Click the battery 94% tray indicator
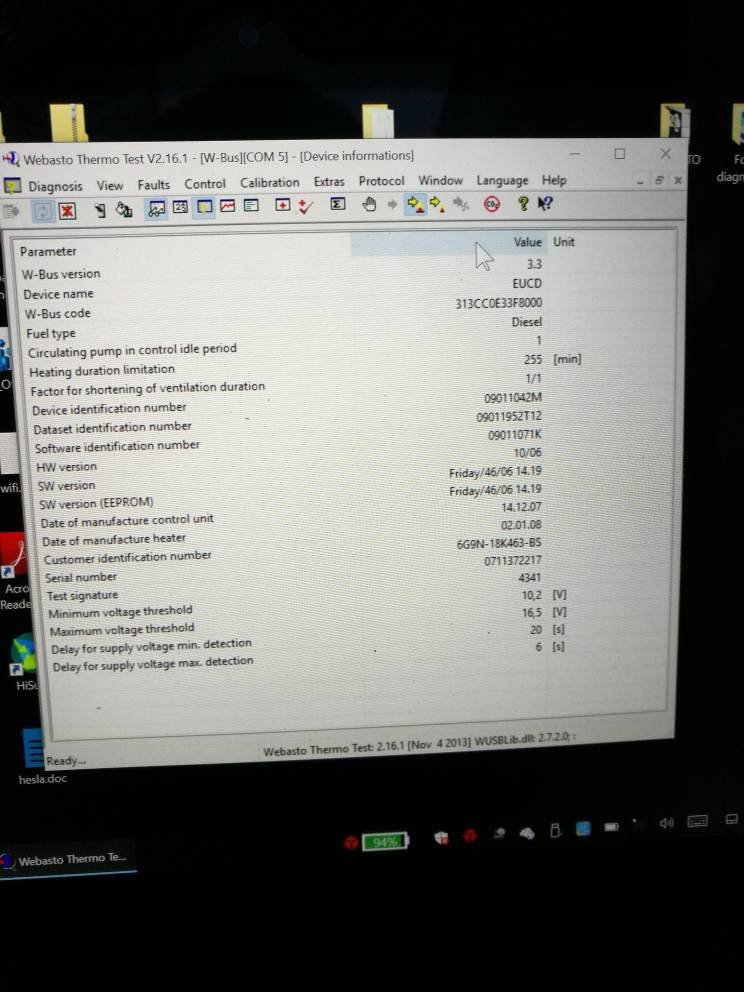The height and width of the screenshot is (992, 744). (x=384, y=842)
